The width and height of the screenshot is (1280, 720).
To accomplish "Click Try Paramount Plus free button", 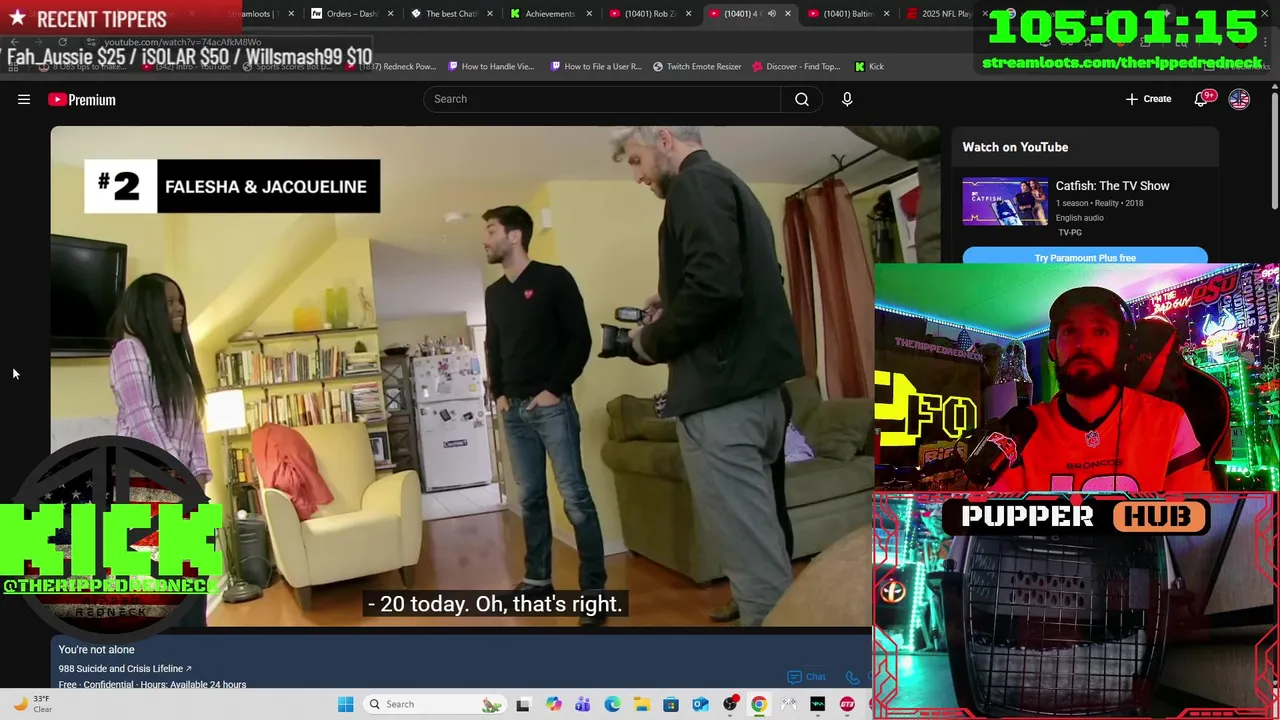I will pos(1085,257).
